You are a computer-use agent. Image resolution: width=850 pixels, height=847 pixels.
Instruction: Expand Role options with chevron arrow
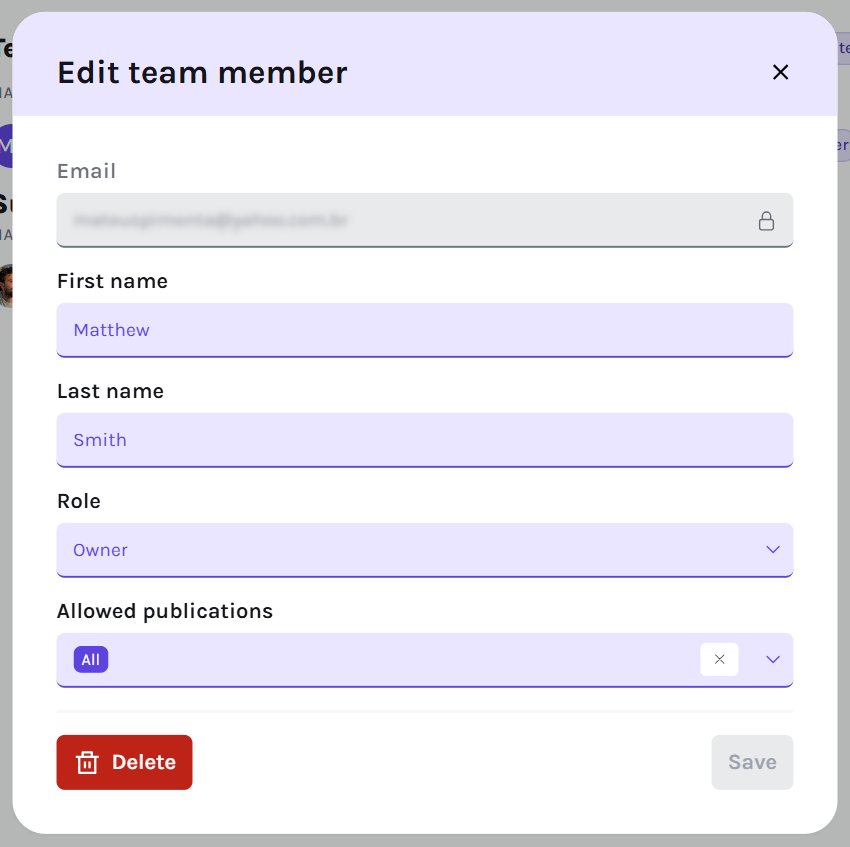pyautogui.click(x=772, y=550)
